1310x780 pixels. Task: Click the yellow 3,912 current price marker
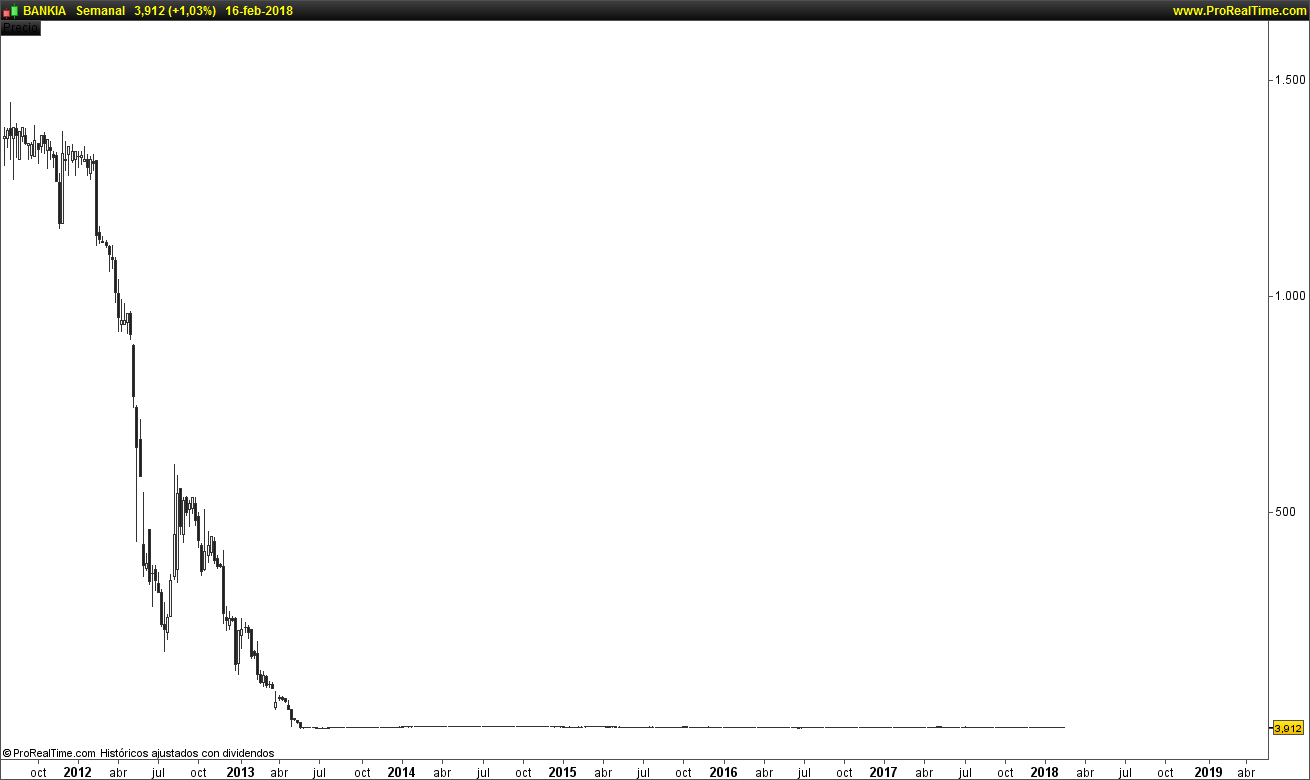(x=1288, y=728)
